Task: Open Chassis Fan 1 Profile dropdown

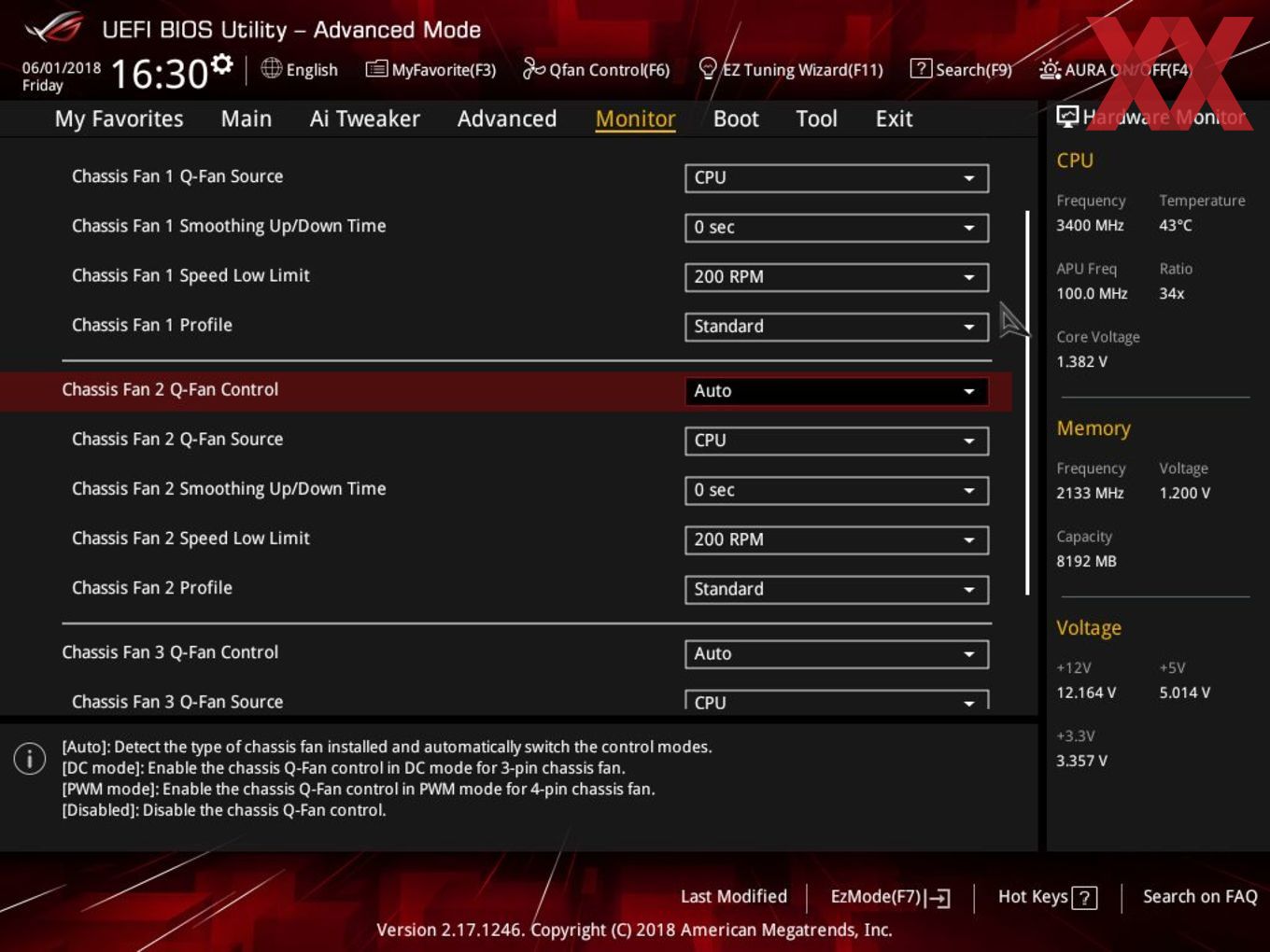Action: 837,326
